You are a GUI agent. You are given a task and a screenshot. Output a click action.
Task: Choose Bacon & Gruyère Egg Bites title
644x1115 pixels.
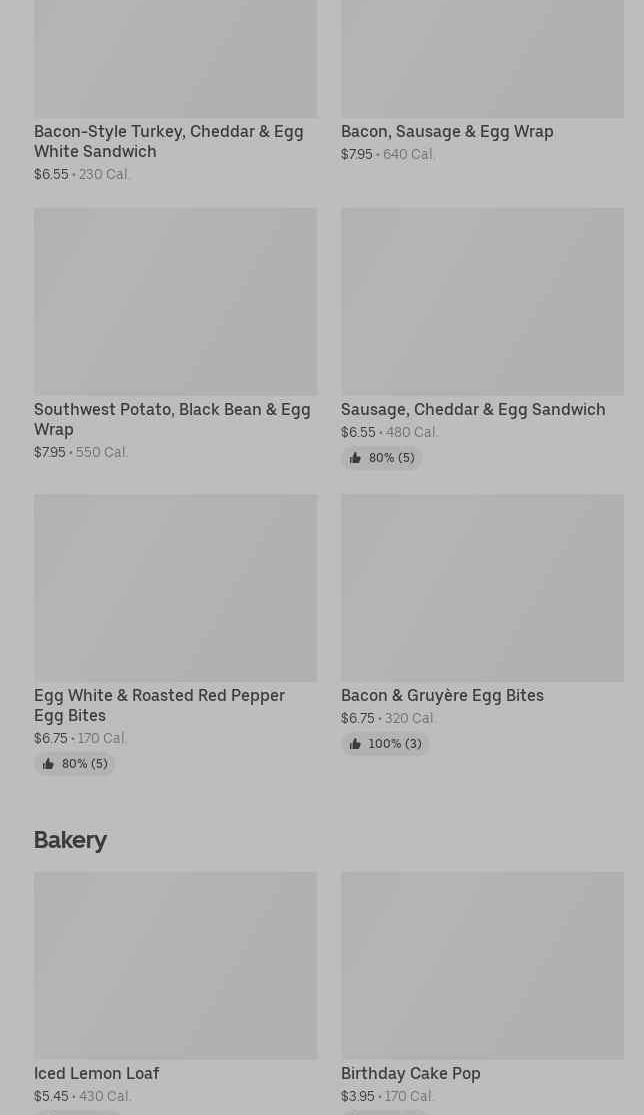[x=442, y=695]
